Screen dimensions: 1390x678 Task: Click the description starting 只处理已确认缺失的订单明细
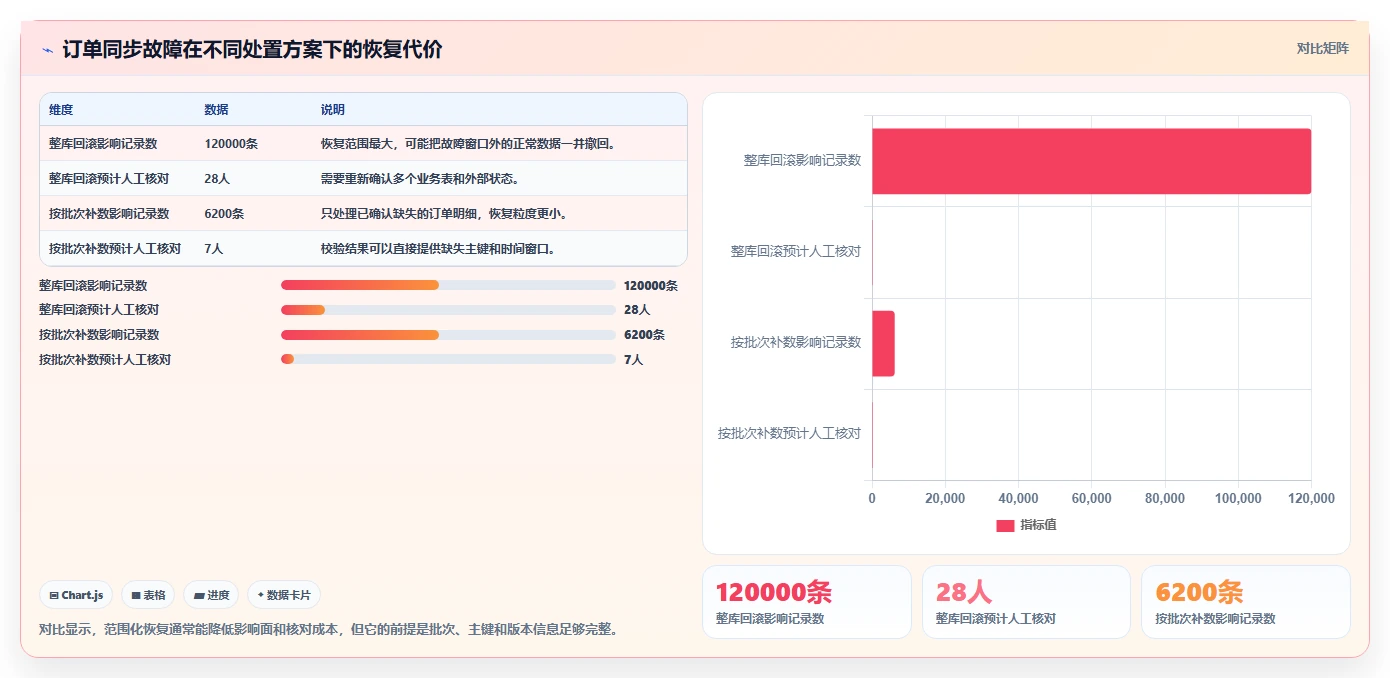(445, 214)
